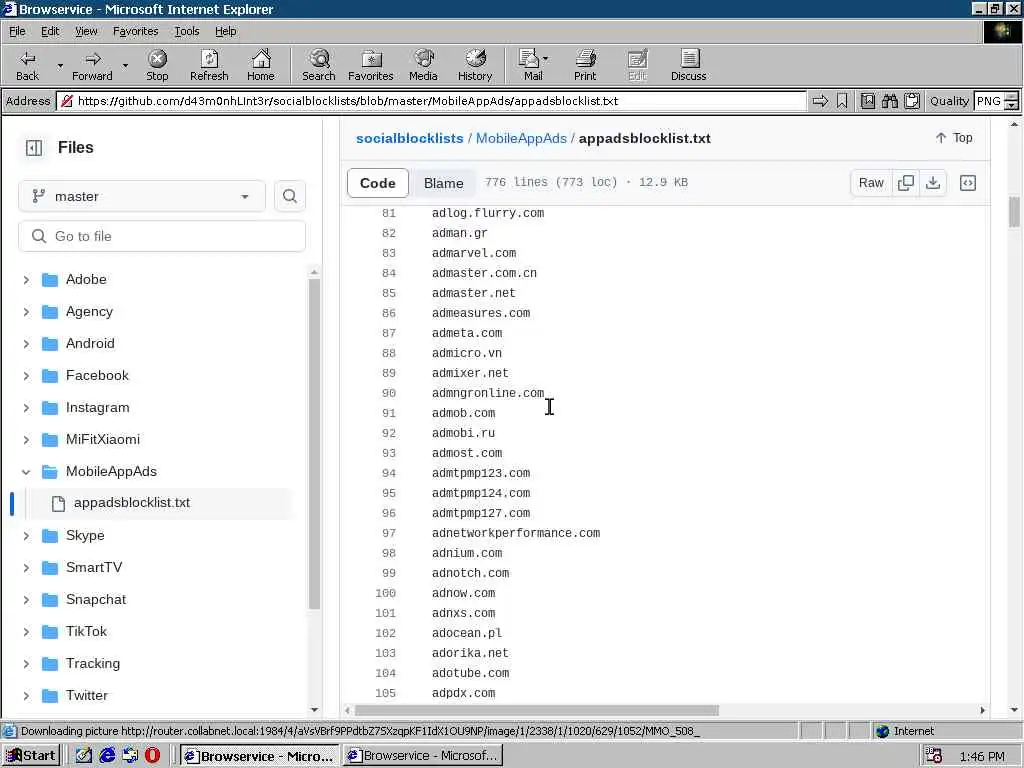The width and height of the screenshot is (1024, 768).
Task: Open the Media toolbar button
Action: tap(423, 65)
